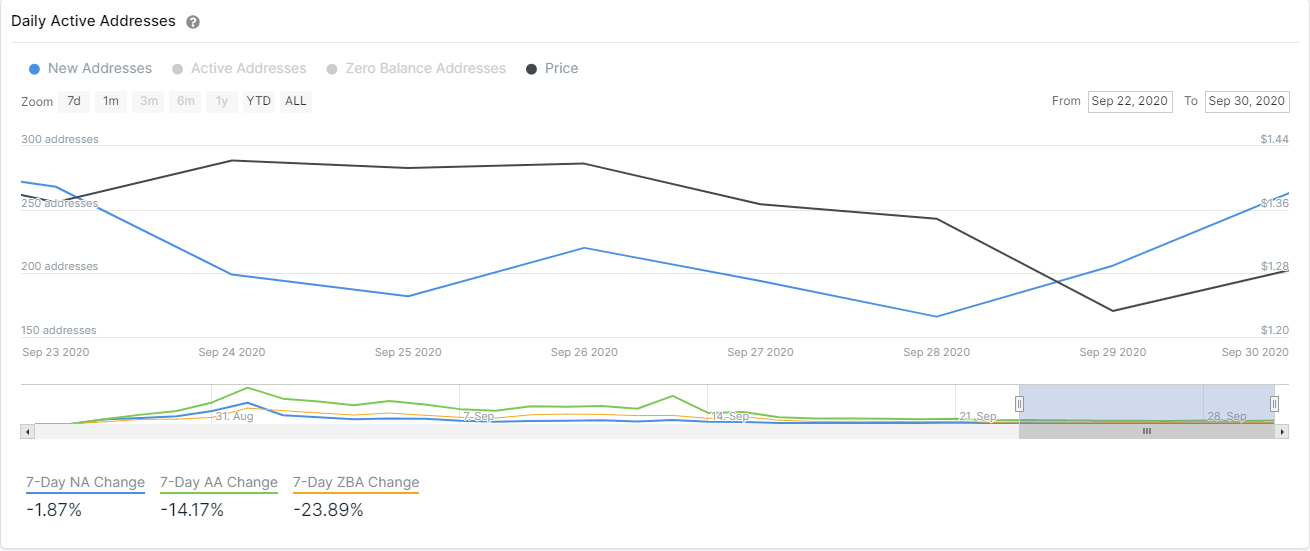Click the To date field
The image size is (1310, 551).
(1247, 101)
